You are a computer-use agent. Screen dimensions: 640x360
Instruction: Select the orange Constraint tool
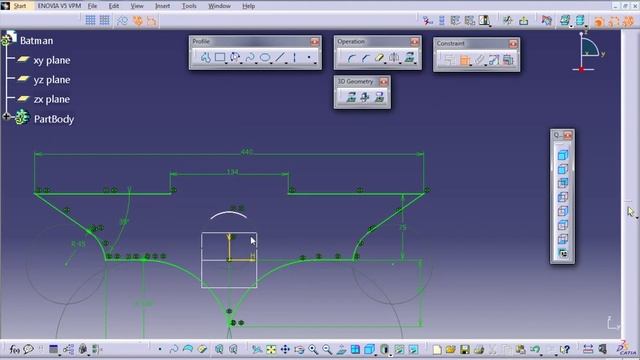tap(464, 60)
